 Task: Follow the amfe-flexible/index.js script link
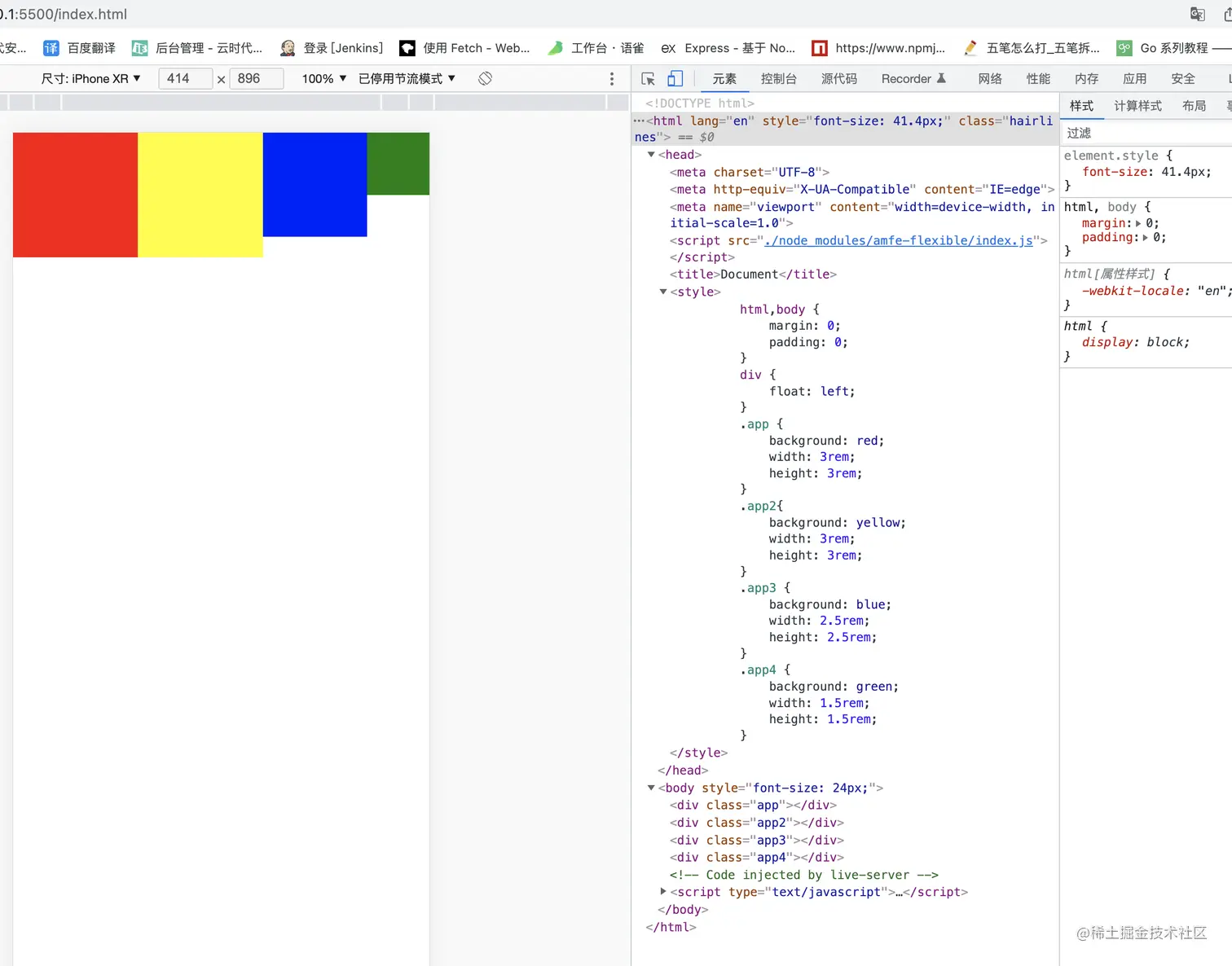pos(899,240)
